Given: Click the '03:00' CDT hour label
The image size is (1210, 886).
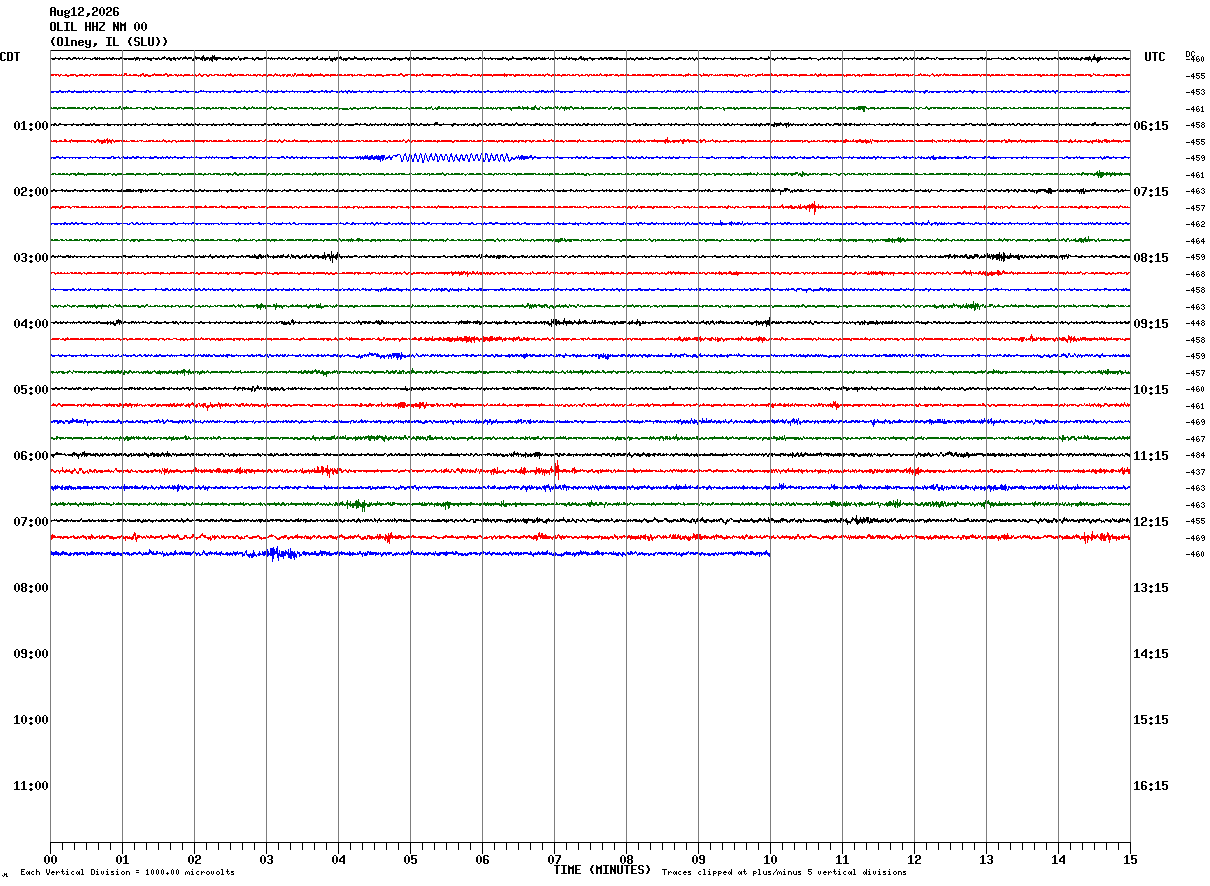Looking at the screenshot, I should coord(31,258).
